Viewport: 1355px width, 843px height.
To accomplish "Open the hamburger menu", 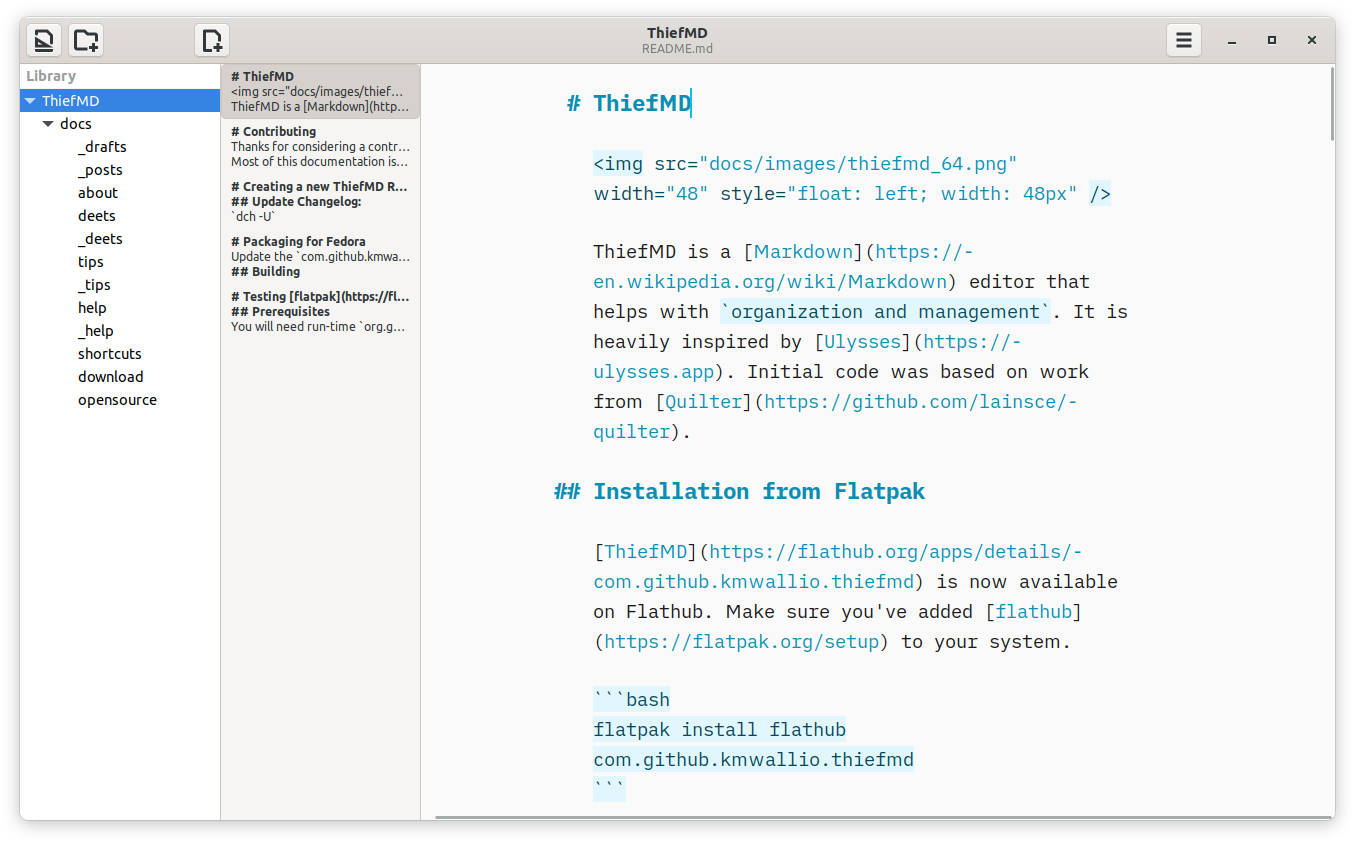I will coord(1184,40).
